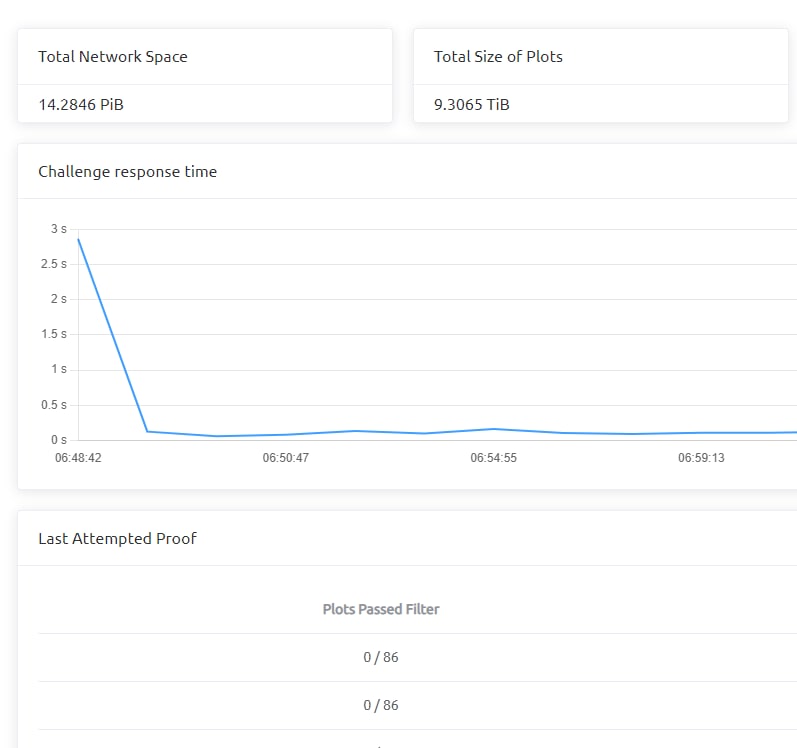The image size is (797, 748).
Task: Click the chart line's peak data point
Action: 78,239
